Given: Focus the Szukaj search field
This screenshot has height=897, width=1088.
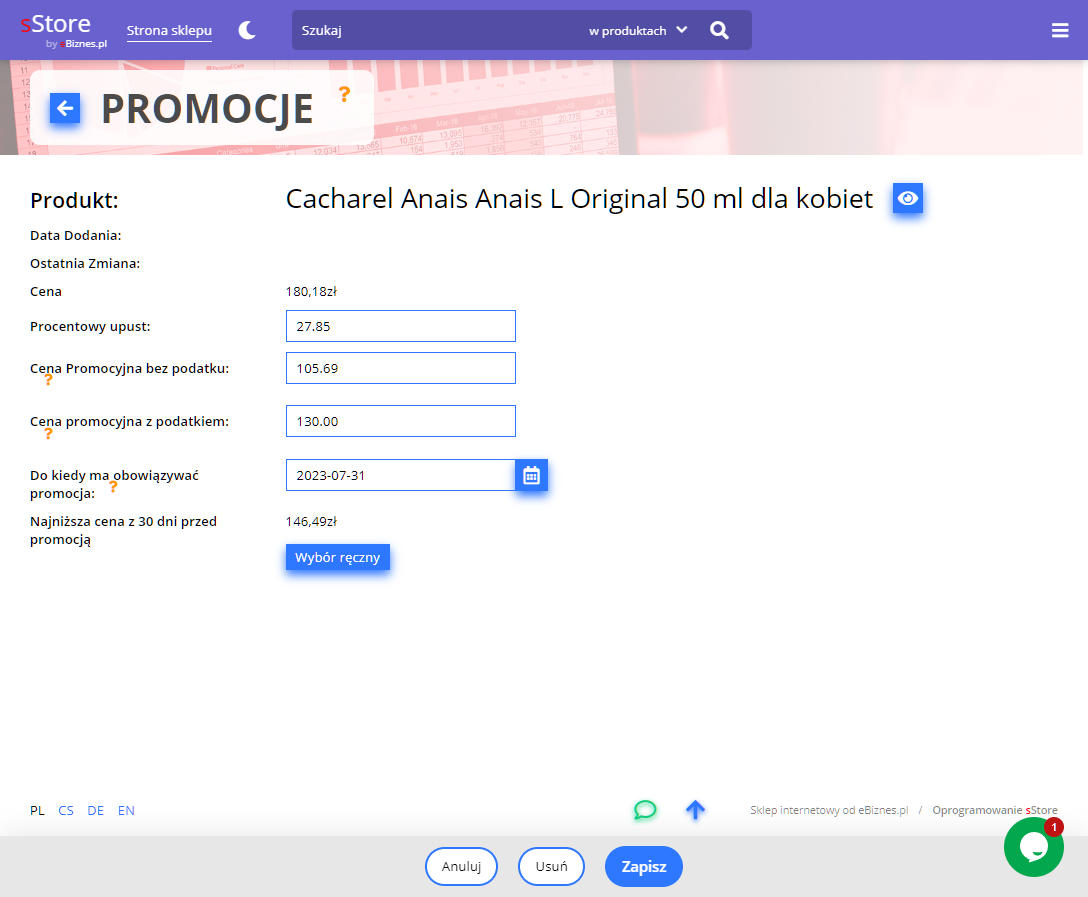Looking at the screenshot, I should click(437, 31).
